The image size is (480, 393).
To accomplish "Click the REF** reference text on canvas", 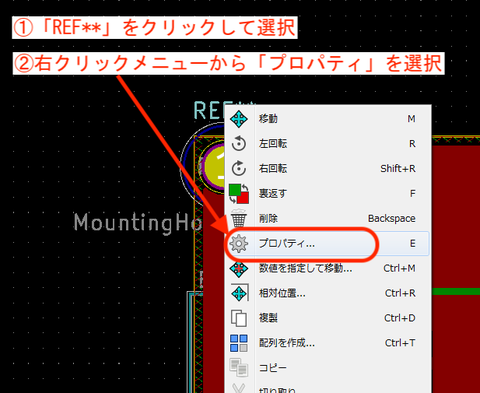I will coord(209,111).
